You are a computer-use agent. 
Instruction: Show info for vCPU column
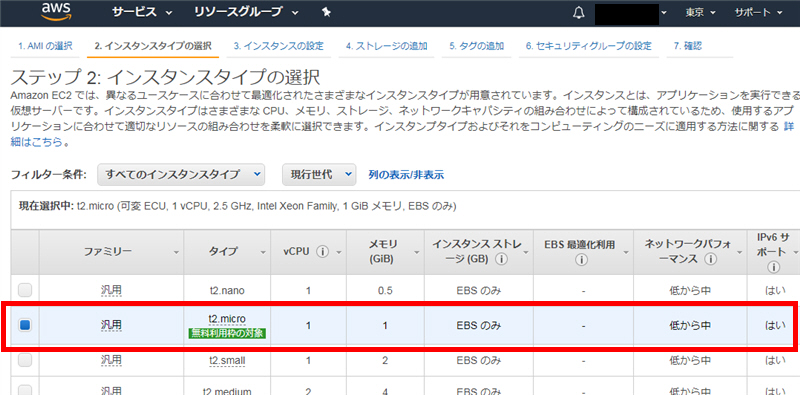(x=322, y=252)
